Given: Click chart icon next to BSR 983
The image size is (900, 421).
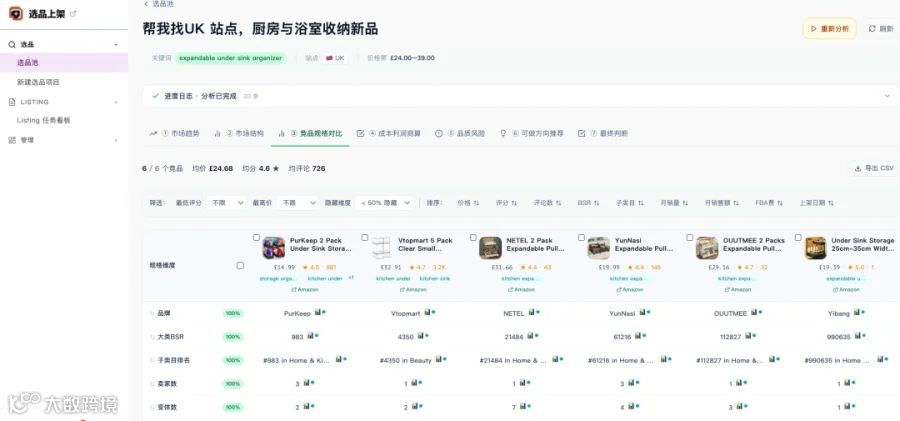Looking at the screenshot, I should pos(310,335).
